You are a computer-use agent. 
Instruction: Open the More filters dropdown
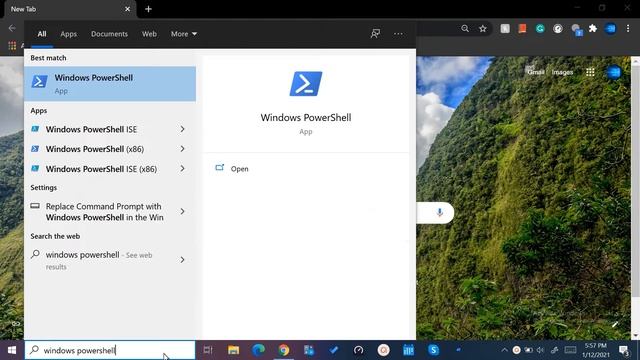point(184,34)
